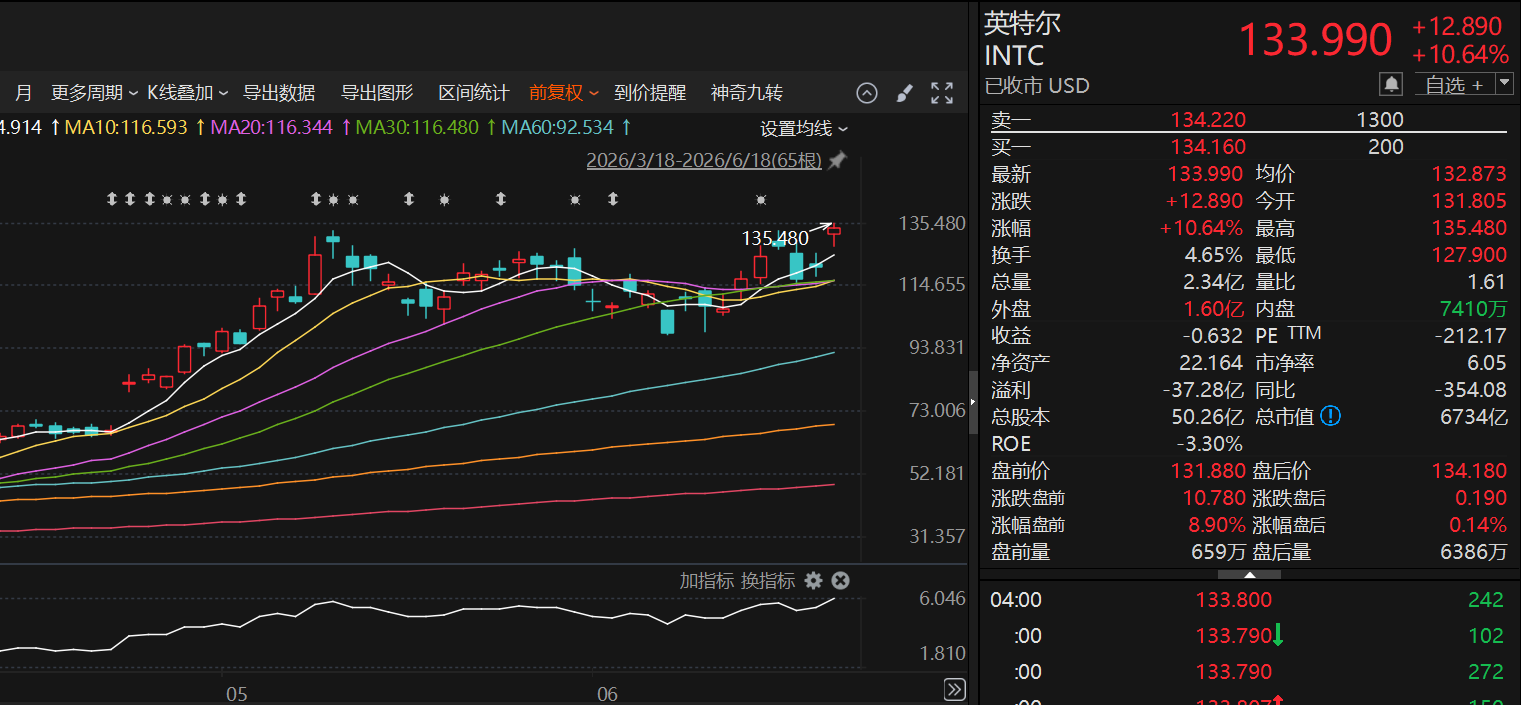Expand the 设置均线 dropdown
The width and height of the screenshot is (1521, 705).
tap(804, 128)
